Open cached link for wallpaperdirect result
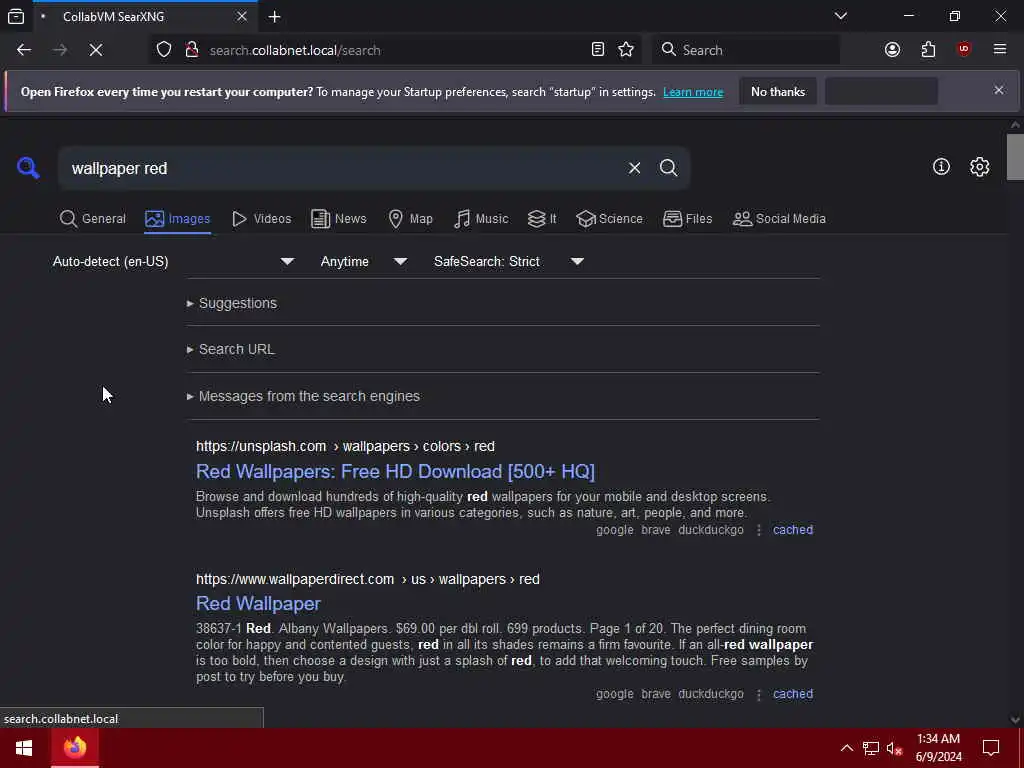 pos(793,694)
